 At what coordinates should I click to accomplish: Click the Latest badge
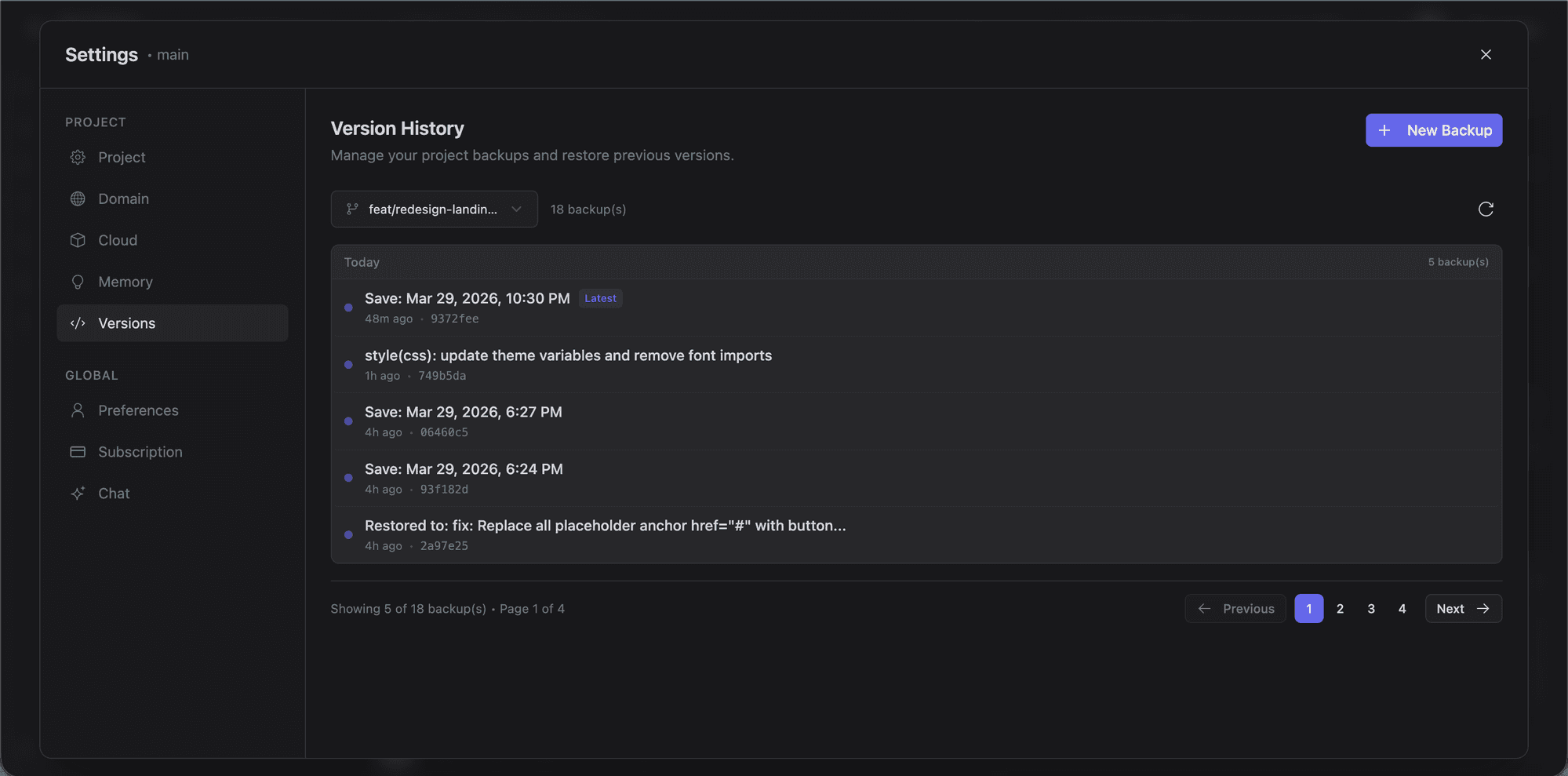(600, 298)
